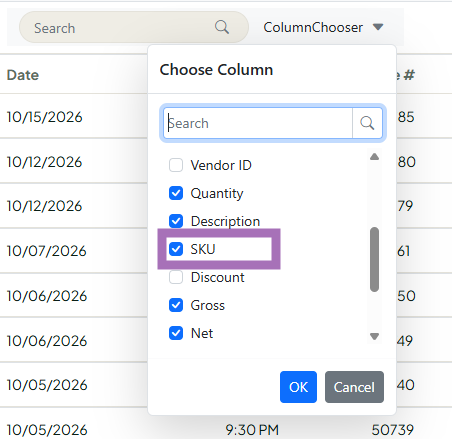This screenshot has height=439, width=452.
Task: Click the column list scroll-up arrow
Action: [x=374, y=156]
